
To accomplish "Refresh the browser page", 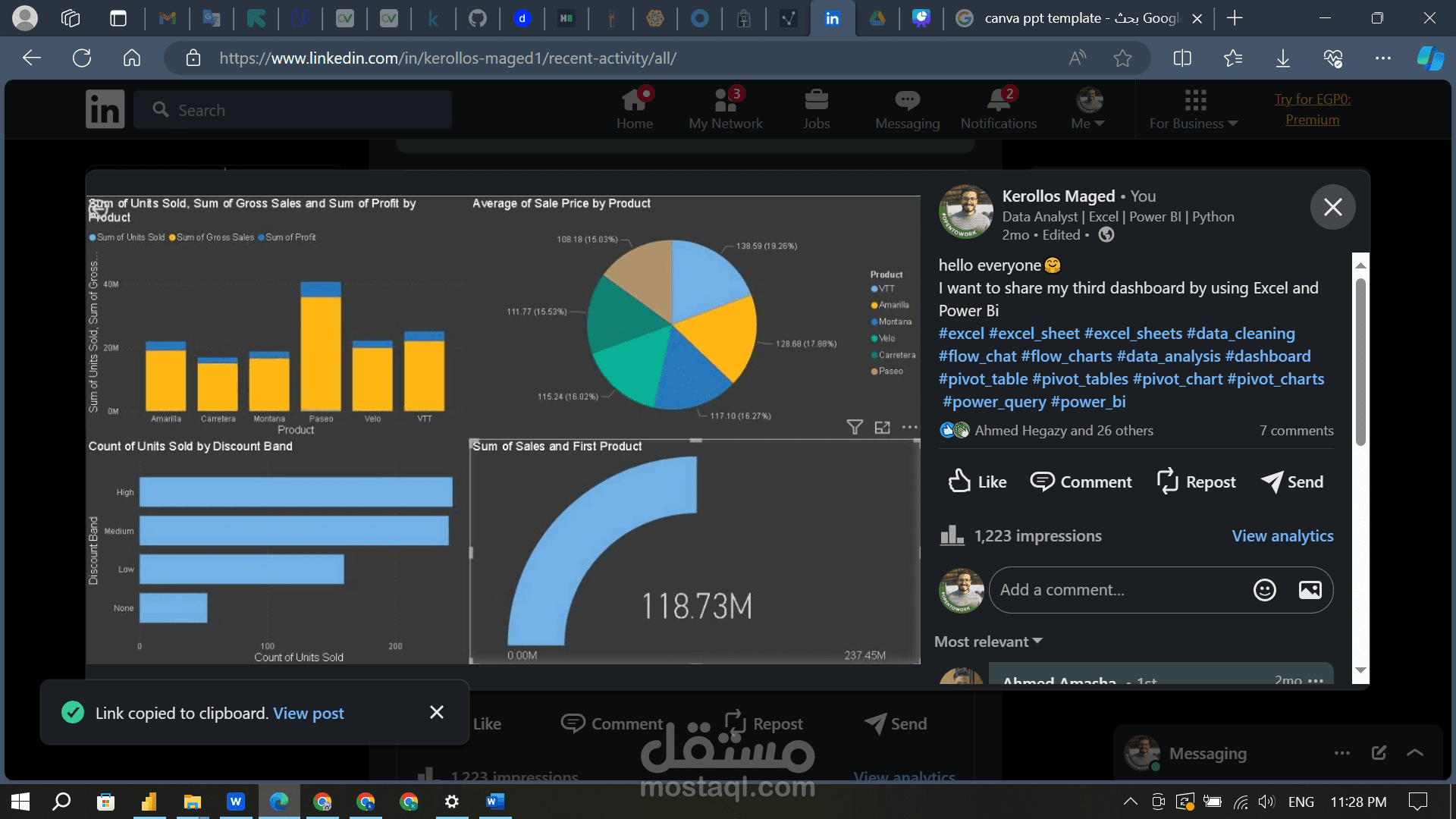I will [x=82, y=58].
